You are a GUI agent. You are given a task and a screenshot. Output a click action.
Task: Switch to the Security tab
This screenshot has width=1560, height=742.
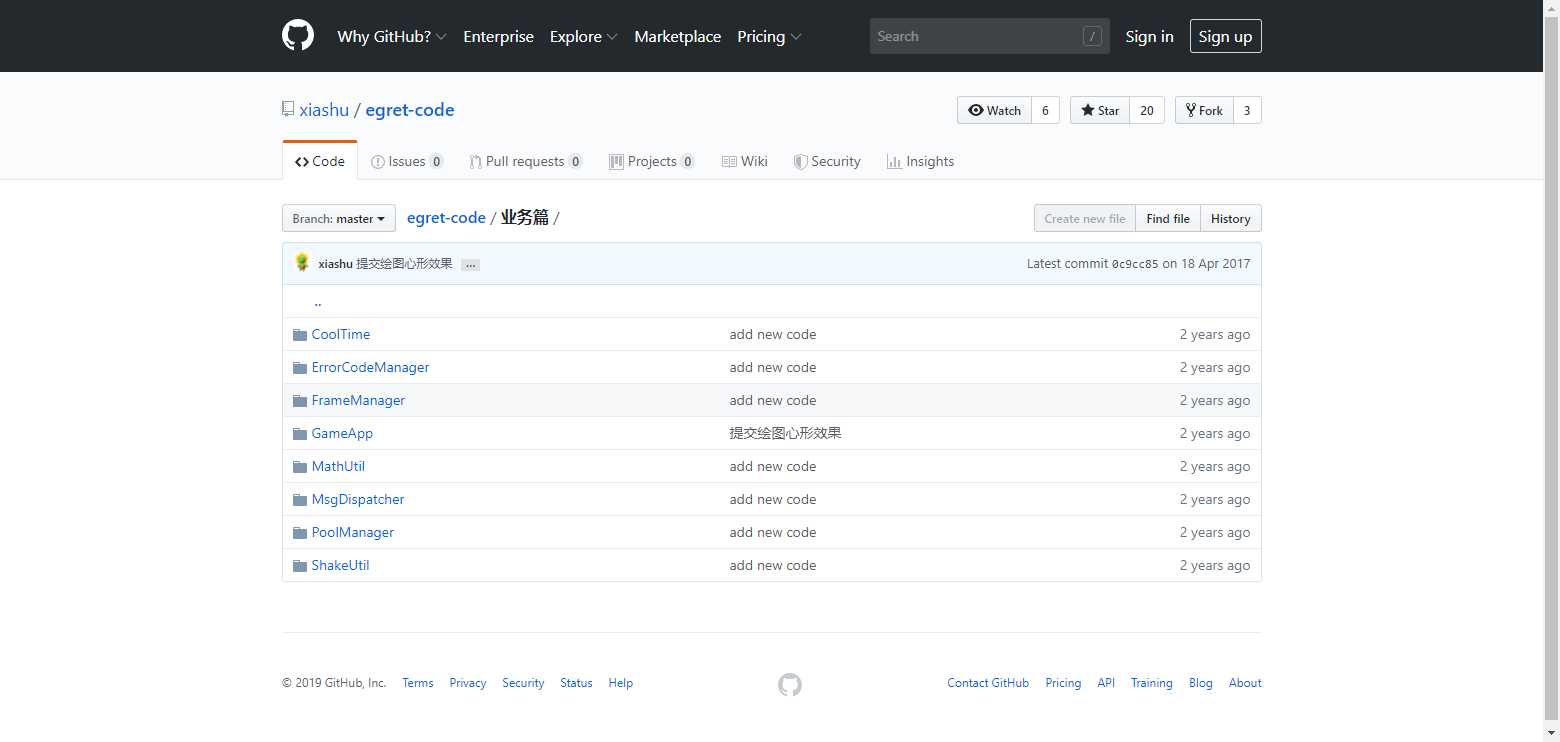pyautogui.click(x=827, y=161)
